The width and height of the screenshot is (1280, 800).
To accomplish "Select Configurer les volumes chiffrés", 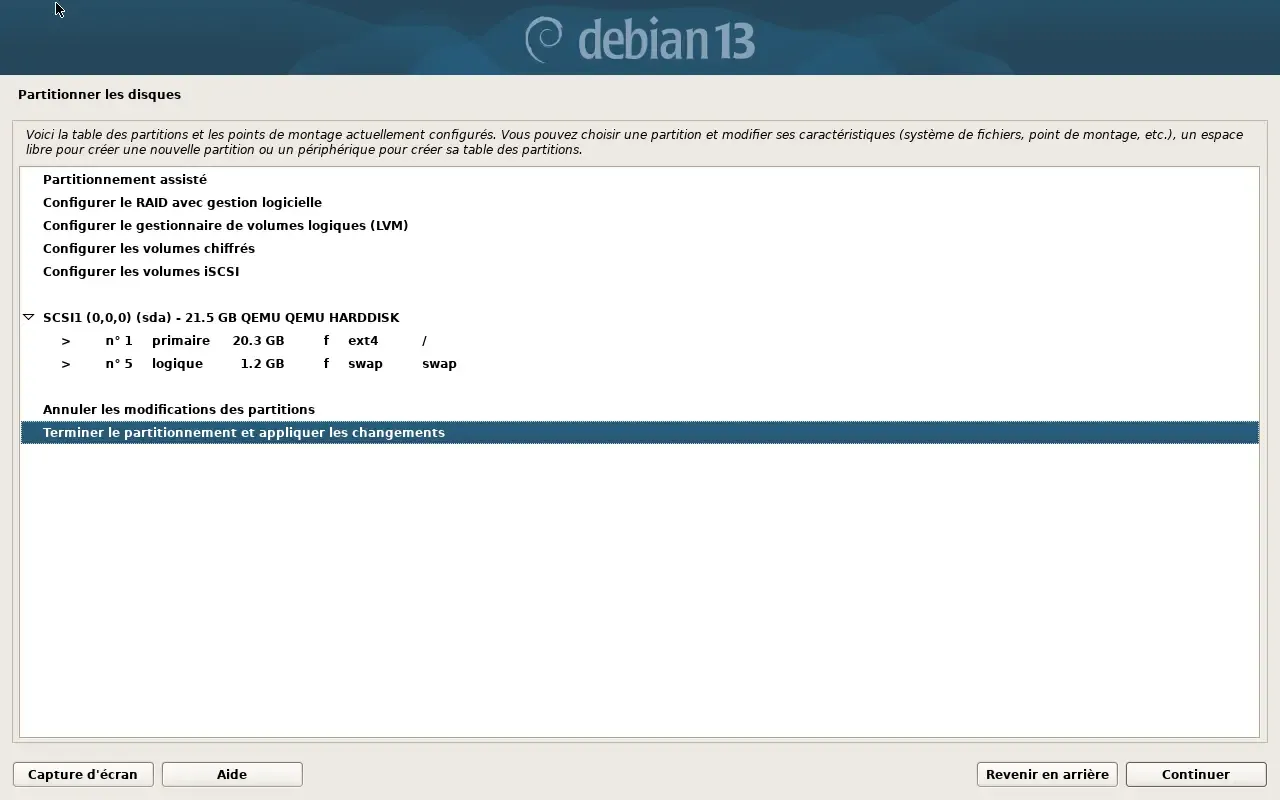I will (639, 249).
